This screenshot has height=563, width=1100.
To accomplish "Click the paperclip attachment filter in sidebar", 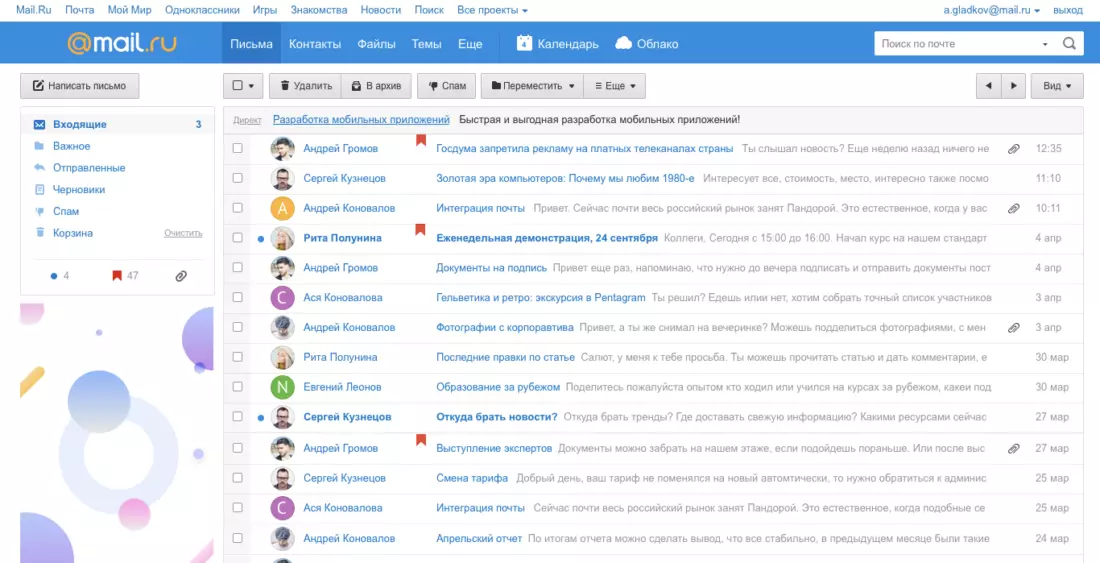I will pos(181,276).
